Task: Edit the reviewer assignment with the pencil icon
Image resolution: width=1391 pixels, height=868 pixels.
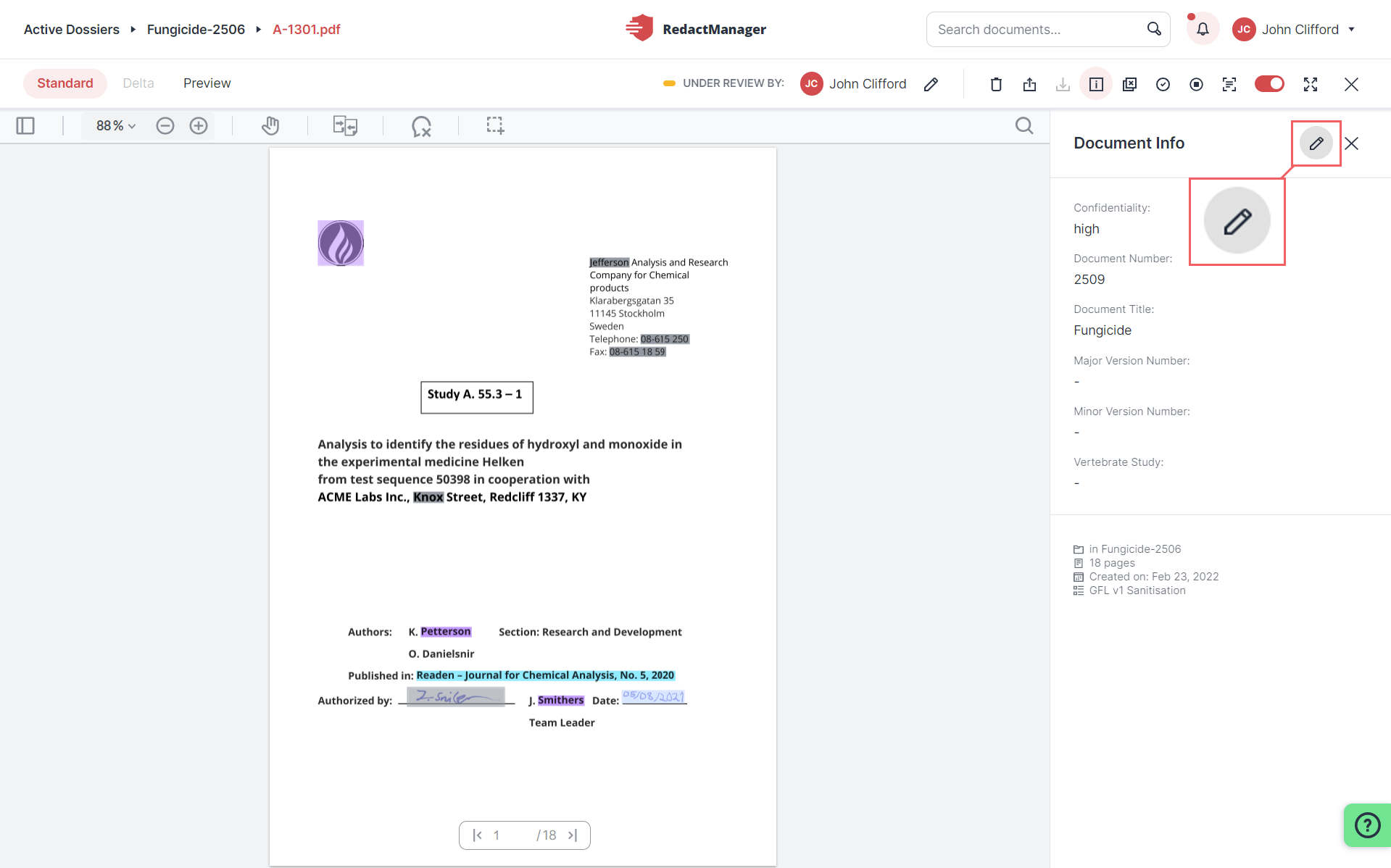Action: point(931,84)
